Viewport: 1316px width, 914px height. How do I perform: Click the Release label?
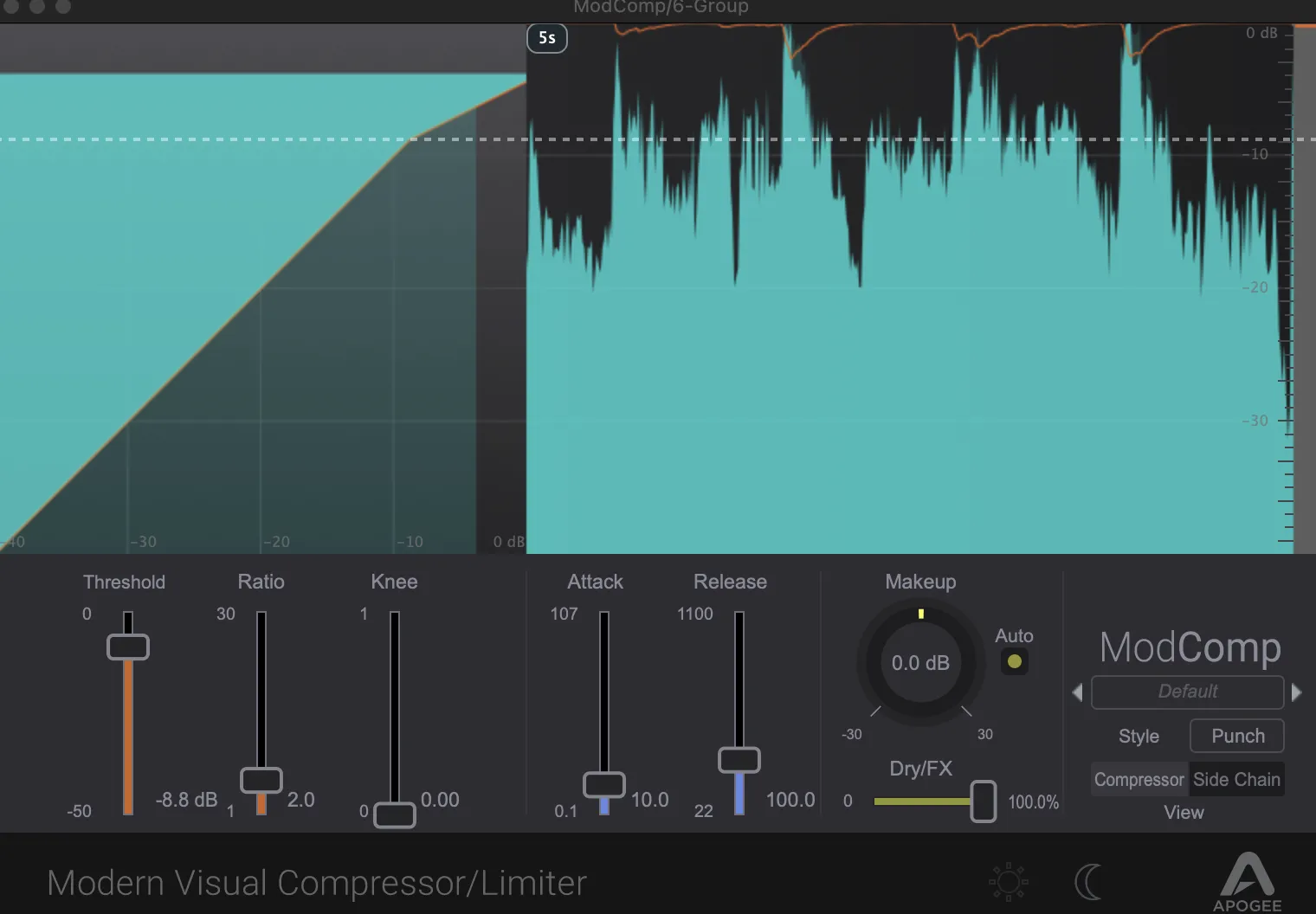click(730, 582)
